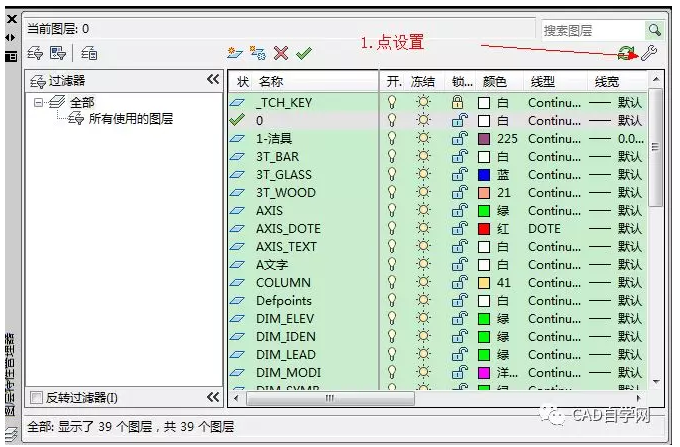Open the layer settings wrench icon
Viewport: 680px width, 447px height.
click(x=649, y=53)
